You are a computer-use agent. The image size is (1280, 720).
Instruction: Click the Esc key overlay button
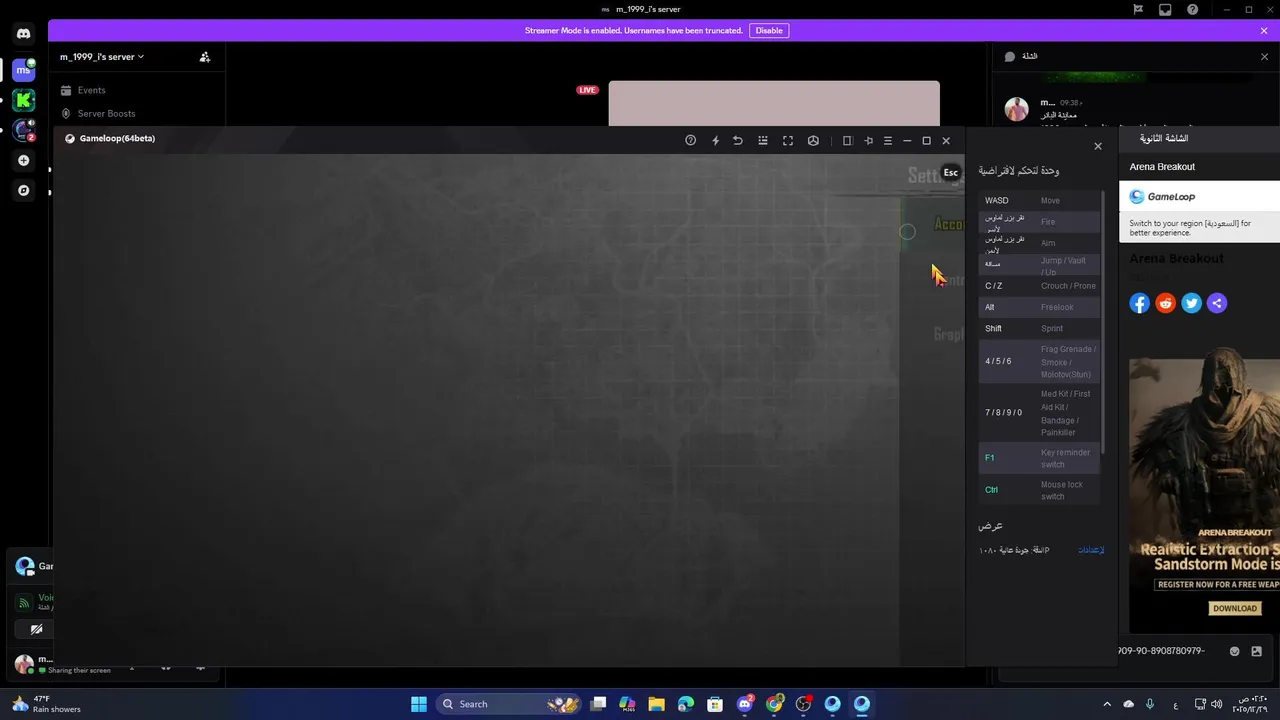[951, 172]
